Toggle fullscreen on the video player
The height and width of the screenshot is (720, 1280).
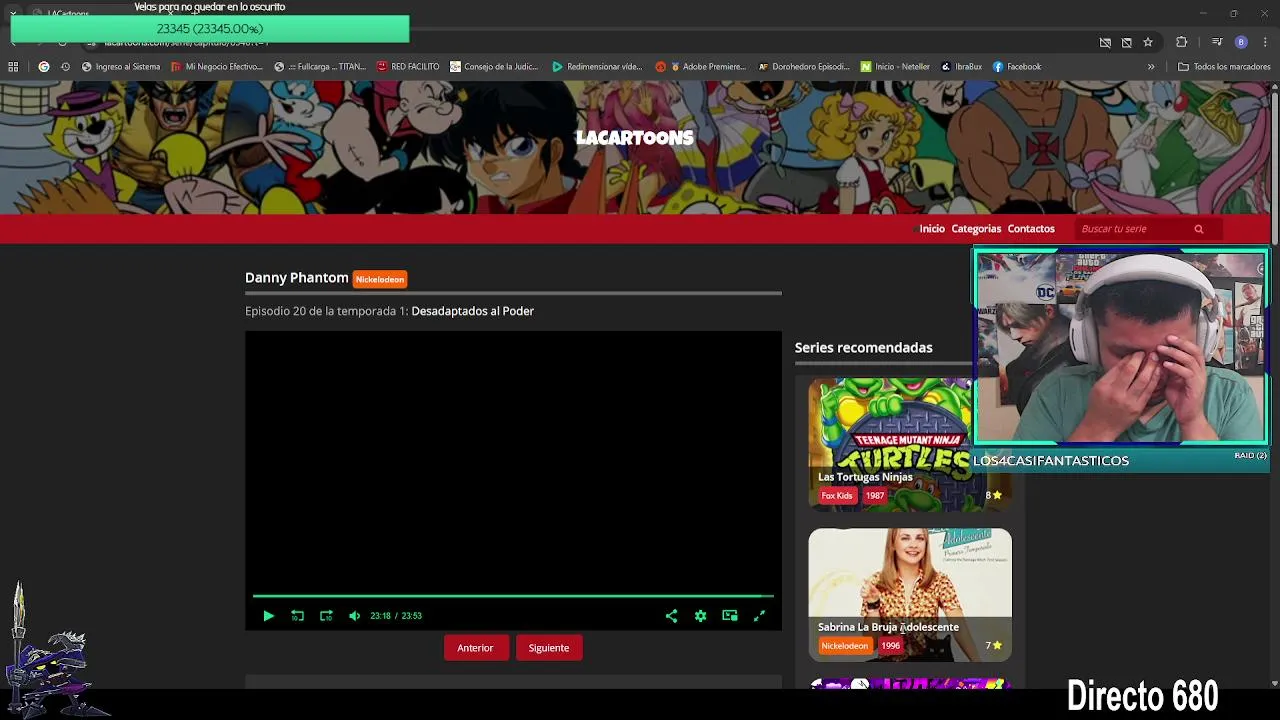coord(759,616)
